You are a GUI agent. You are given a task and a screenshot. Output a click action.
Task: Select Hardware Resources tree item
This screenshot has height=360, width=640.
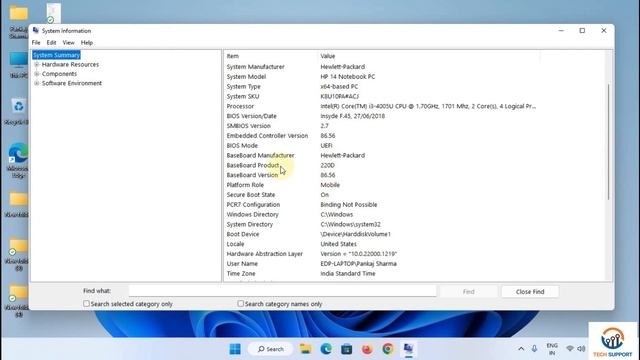click(70, 64)
